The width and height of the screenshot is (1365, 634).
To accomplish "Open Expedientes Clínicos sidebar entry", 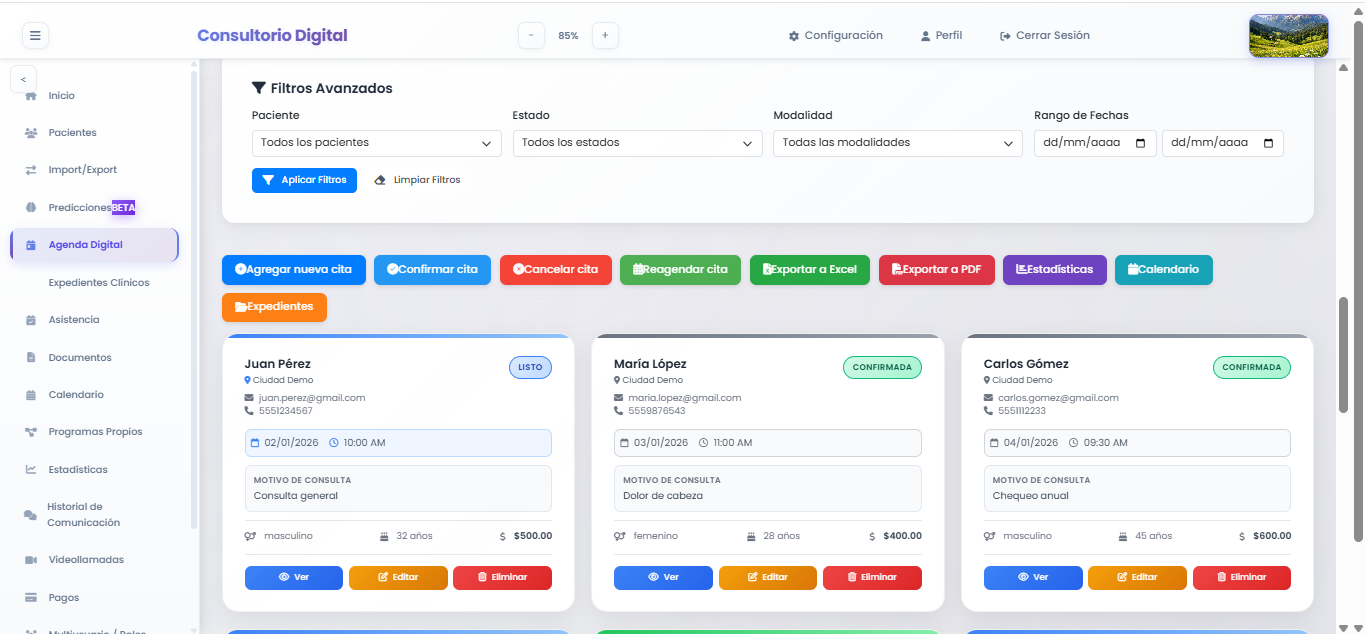I will pyautogui.click(x=99, y=283).
